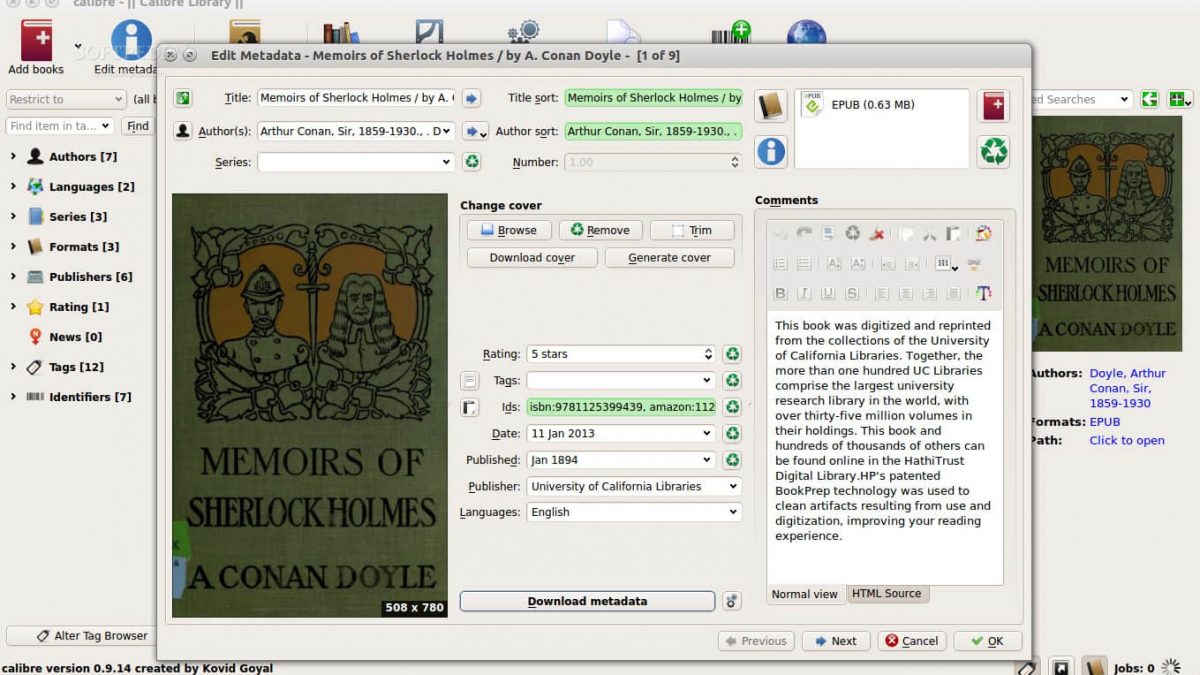Click the insert link icon in Comments toolbar

[973, 264]
